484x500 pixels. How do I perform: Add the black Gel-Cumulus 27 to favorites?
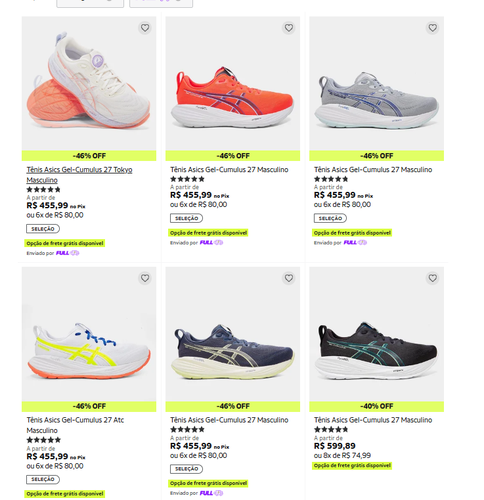pos(432,278)
